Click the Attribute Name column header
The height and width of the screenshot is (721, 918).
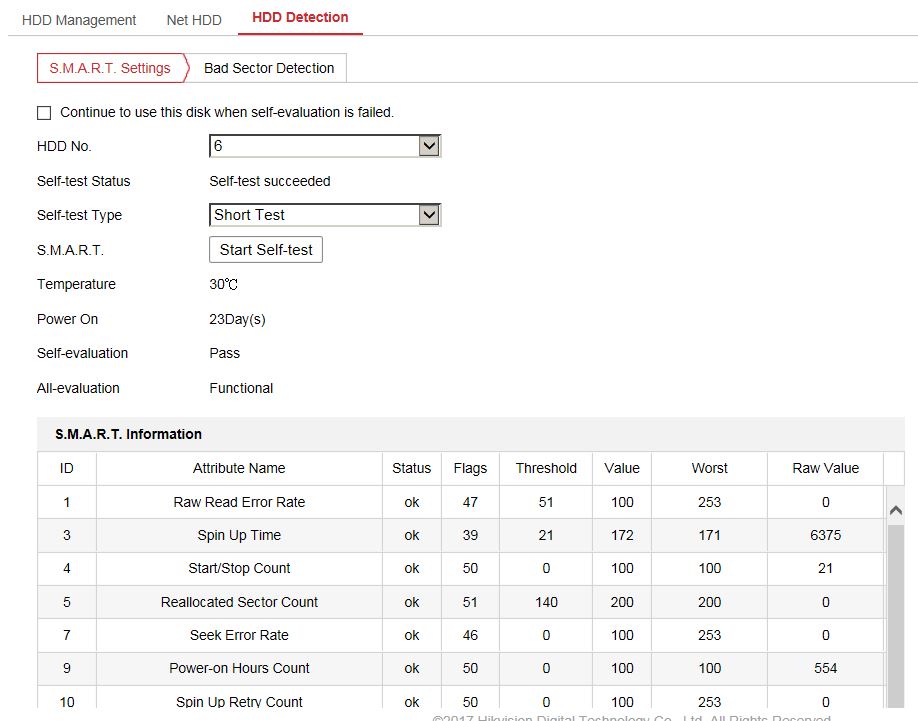(x=239, y=468)
